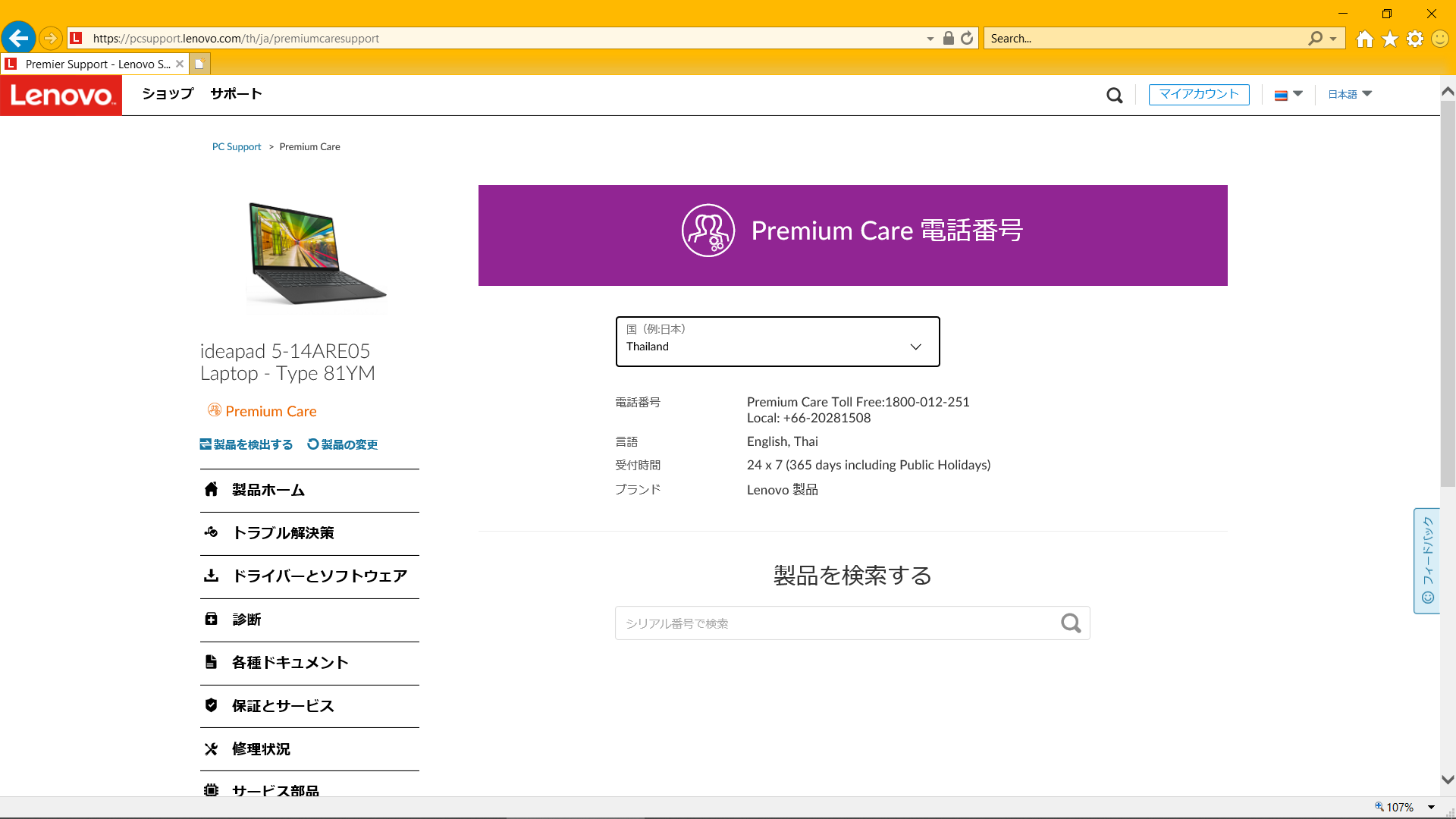Click the Lenovo logo
Image resolution: width=1456 pixels, height=819 pixels.
pos(61,96)
